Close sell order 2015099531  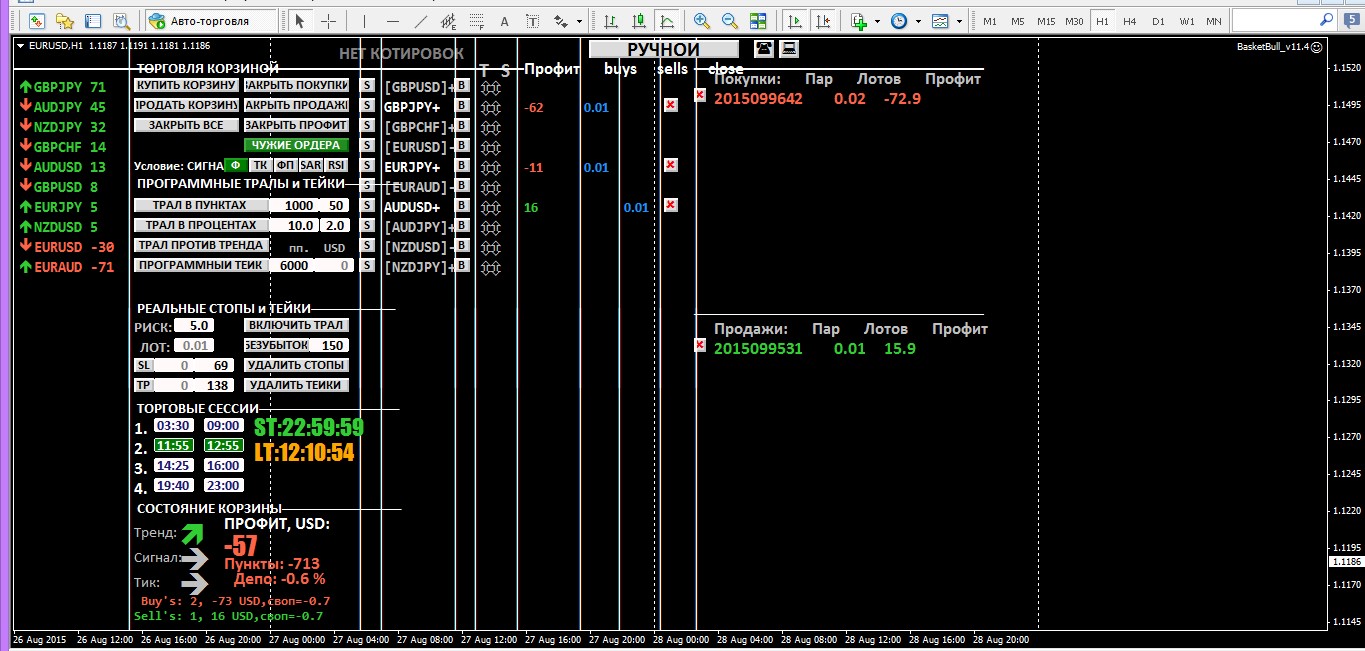700,345
